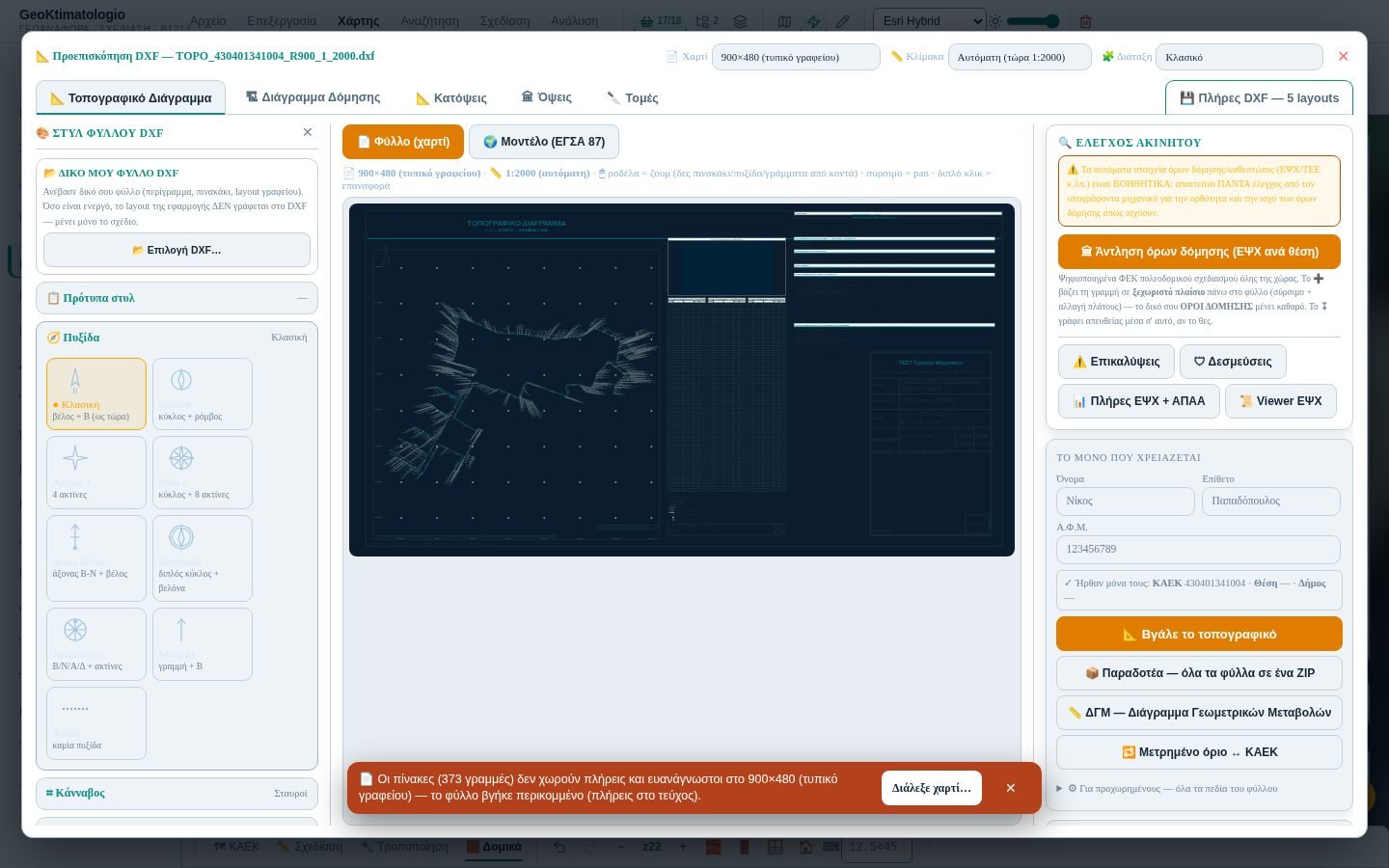Click the Α.Φ.Μ. input field
This screenshot has height=868, width=1389.
1198,549
